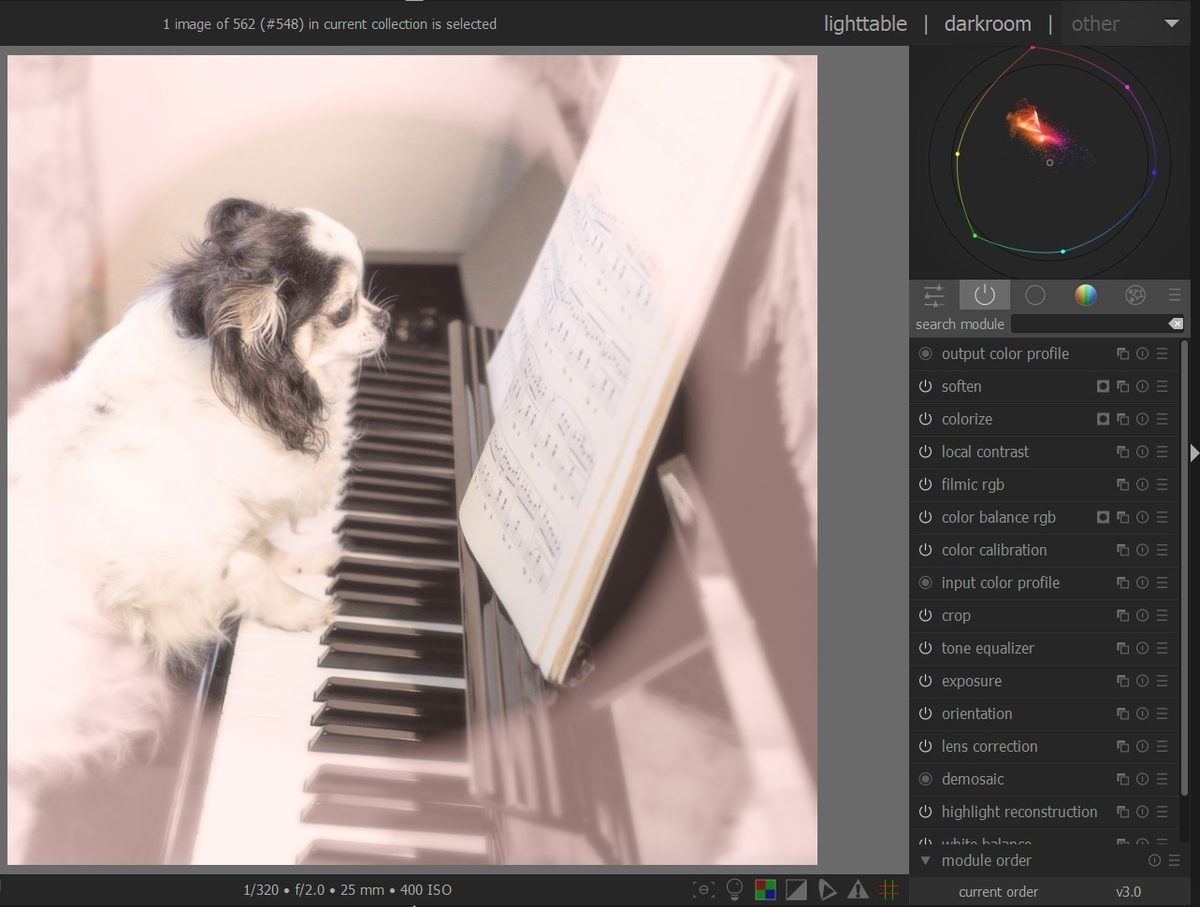Click color balance rgb mask indicator
The height and width of the screenshot is (907, 1200).
point(1103,517)
